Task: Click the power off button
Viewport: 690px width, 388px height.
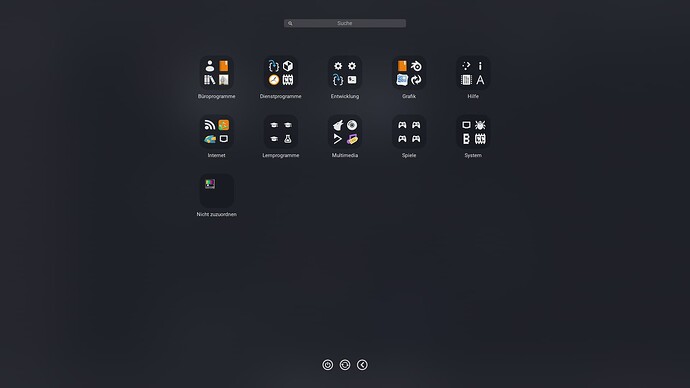Action: 327,365
